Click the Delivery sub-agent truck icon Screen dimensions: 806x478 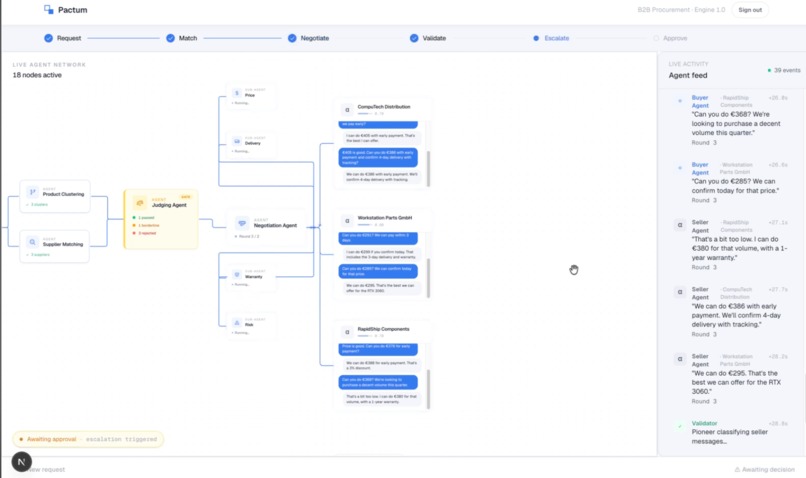click(x=236, y=141)
